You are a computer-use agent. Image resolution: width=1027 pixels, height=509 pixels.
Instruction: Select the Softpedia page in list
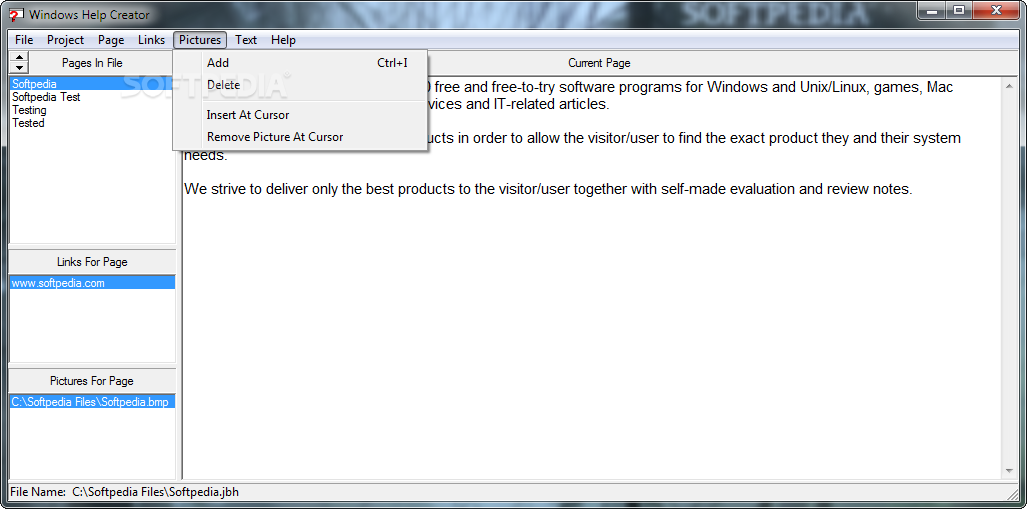92,84
